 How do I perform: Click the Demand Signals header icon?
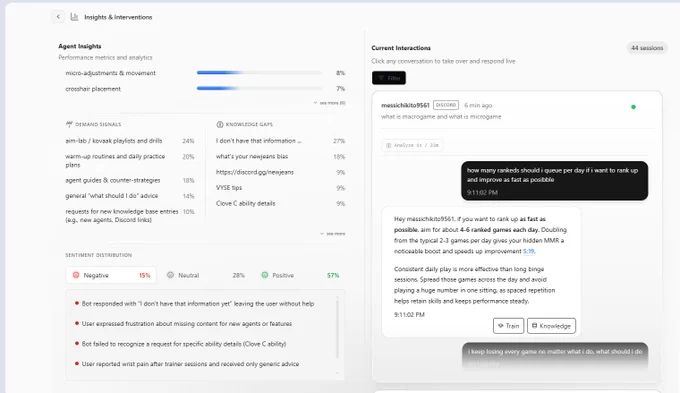tap(69, 124)
